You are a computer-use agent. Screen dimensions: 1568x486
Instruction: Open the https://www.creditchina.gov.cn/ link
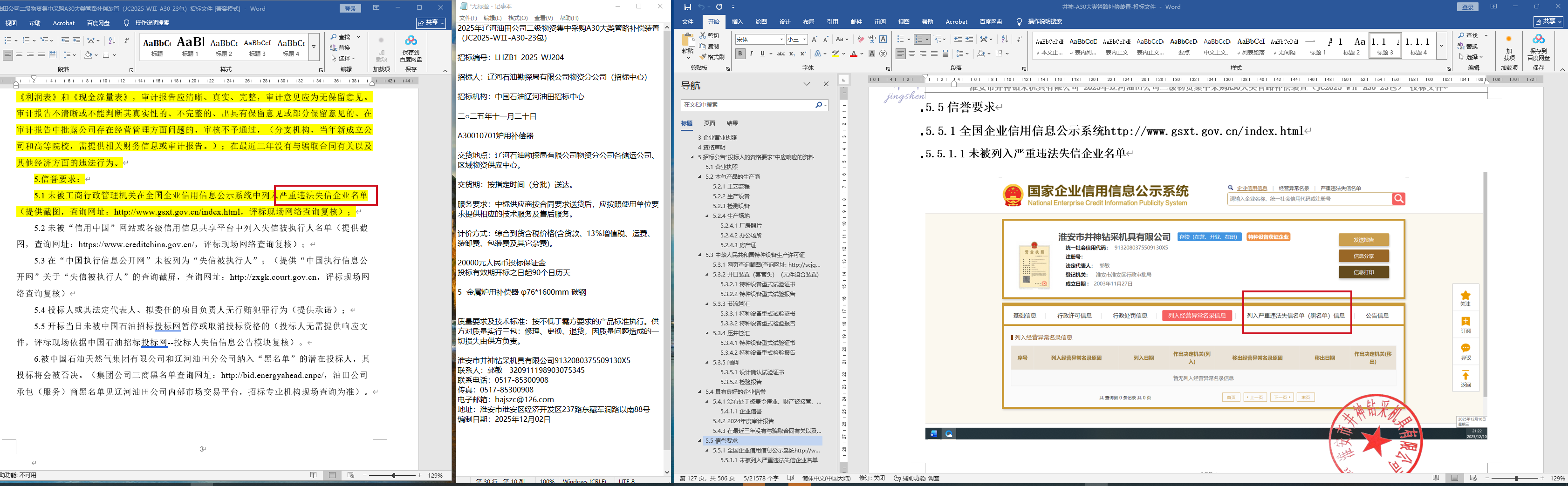tap(137, 244)
